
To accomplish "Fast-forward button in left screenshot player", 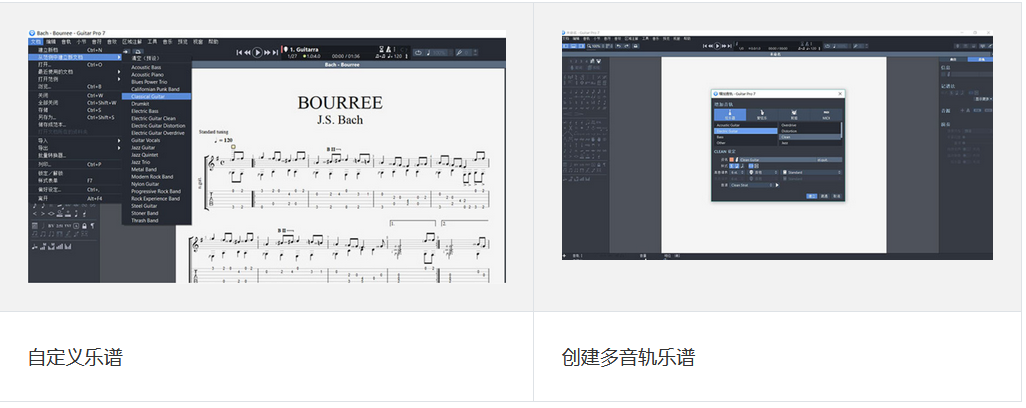I will [267, 52].
